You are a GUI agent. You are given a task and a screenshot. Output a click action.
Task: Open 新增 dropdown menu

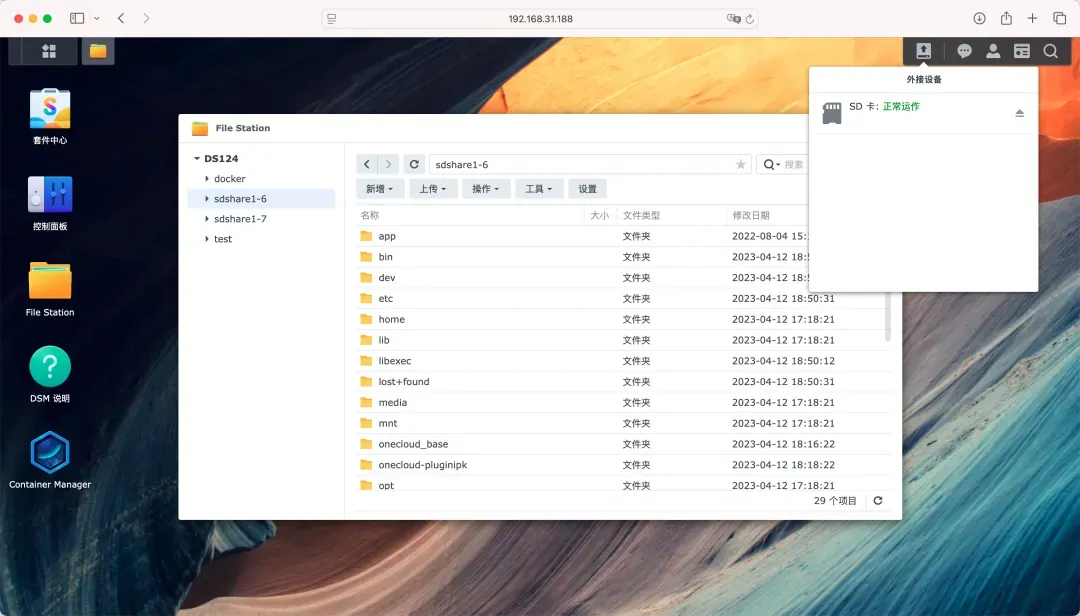click(380, 189)
